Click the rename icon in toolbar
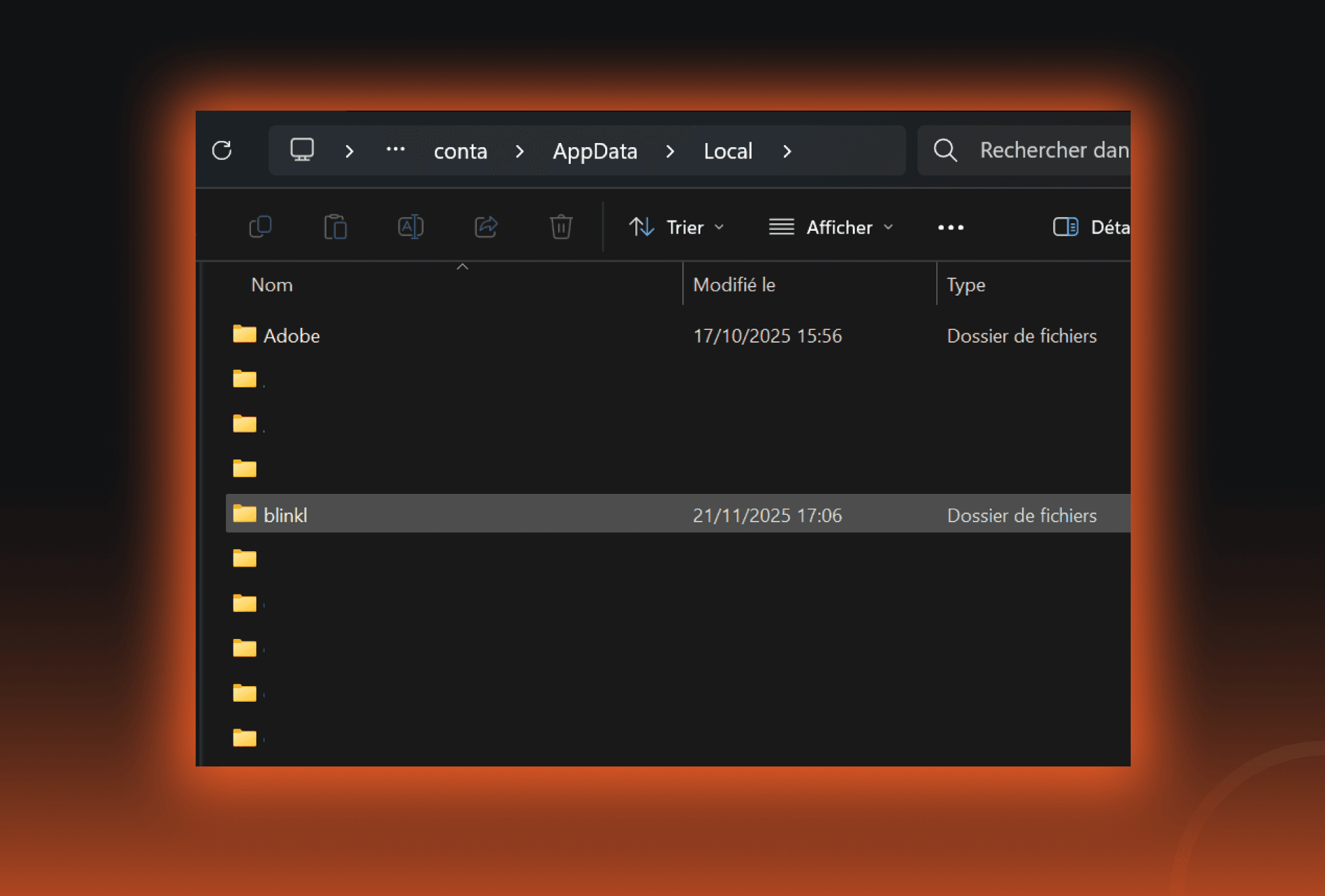The image size is (1325, 896). 410,227
